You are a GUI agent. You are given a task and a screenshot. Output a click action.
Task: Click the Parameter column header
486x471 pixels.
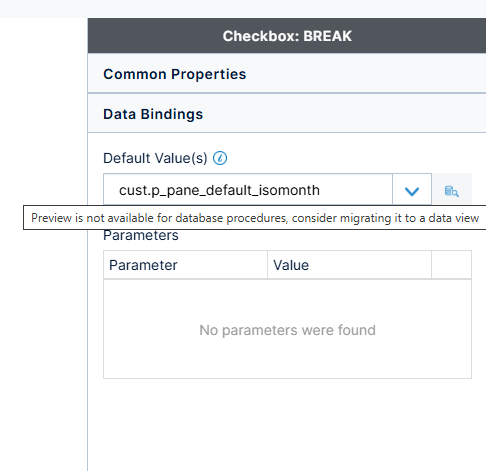[185, 265]
